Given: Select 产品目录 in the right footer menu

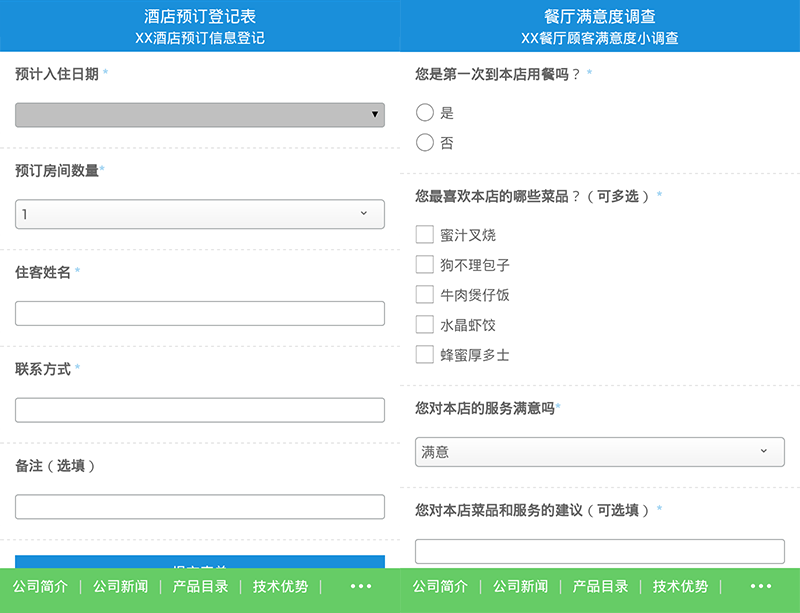Looking at the screenshot, I should click(x=600, y=587).
